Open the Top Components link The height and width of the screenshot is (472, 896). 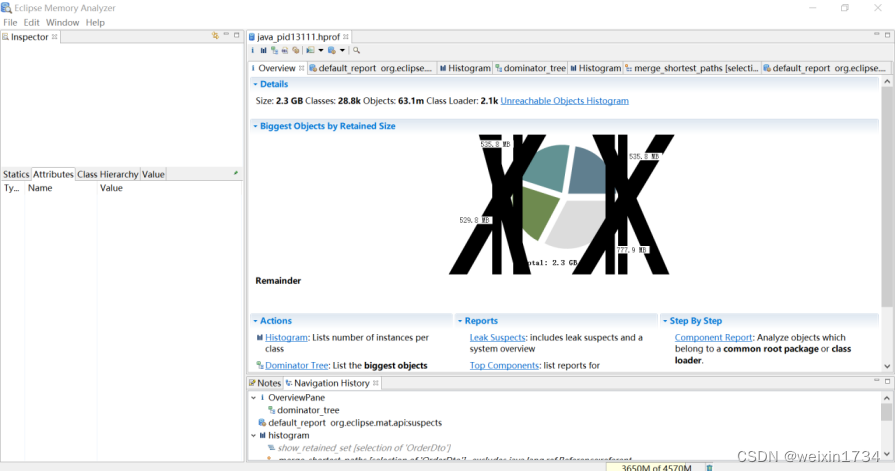tap(504, 366)
